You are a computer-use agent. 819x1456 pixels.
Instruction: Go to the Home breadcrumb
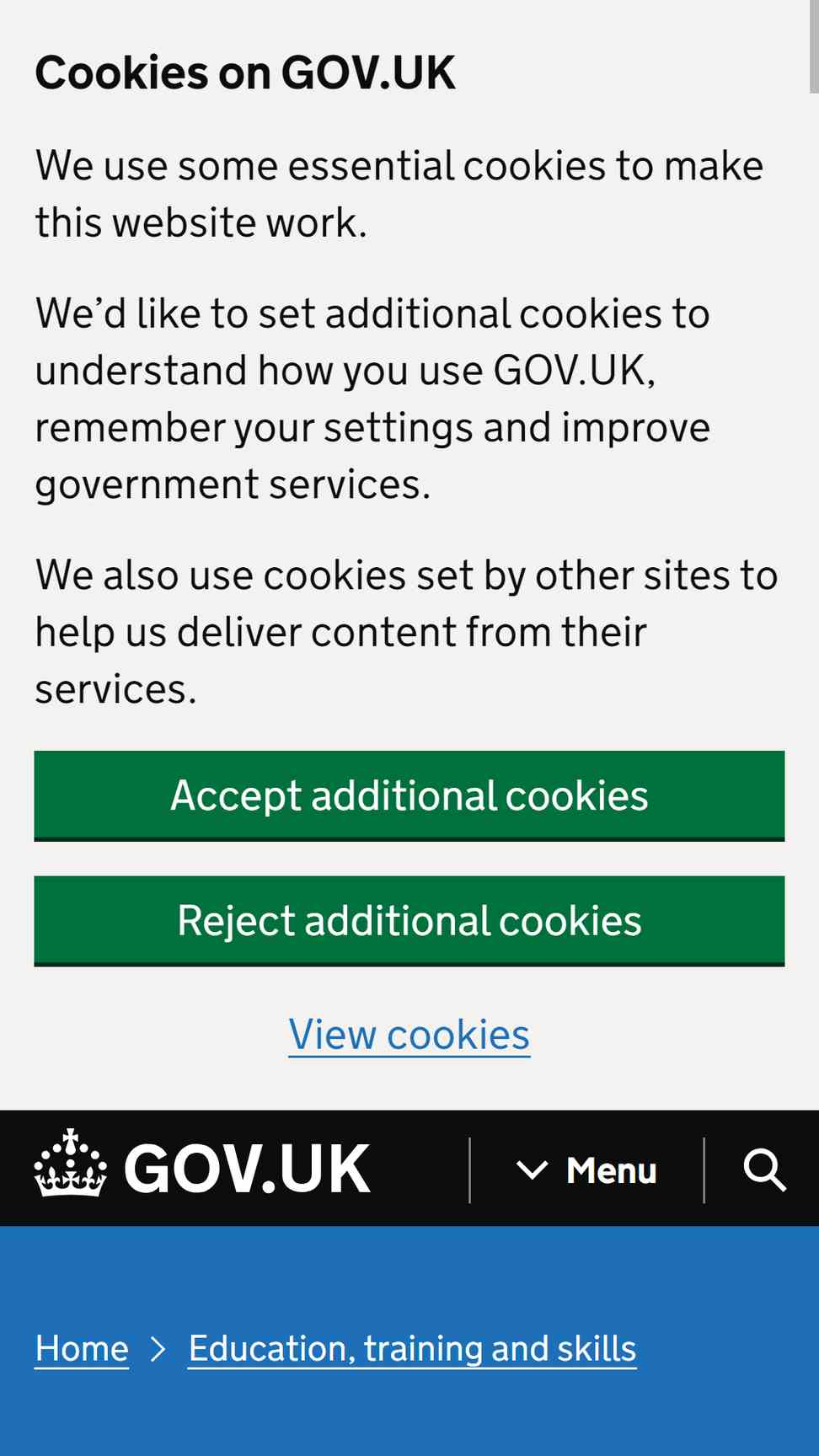click(82, 1349)
